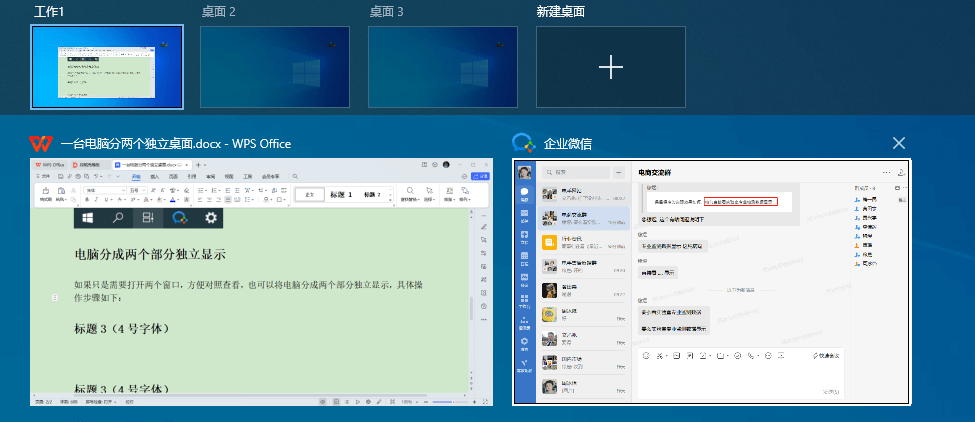Switch to the 工作1 virtual desktop thumbnail
This screenshot has height=422, width=975.
pyautogui.click(x=107, y=67)
